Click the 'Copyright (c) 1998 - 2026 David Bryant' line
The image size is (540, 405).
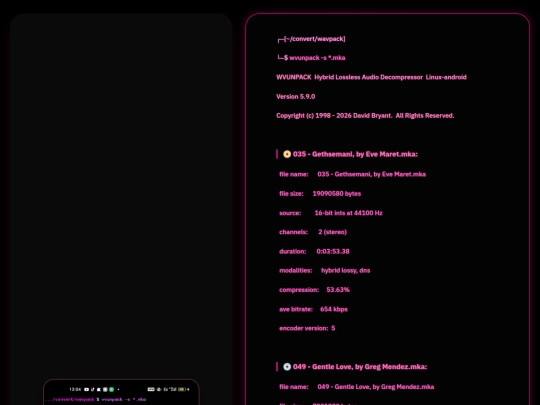365,116
